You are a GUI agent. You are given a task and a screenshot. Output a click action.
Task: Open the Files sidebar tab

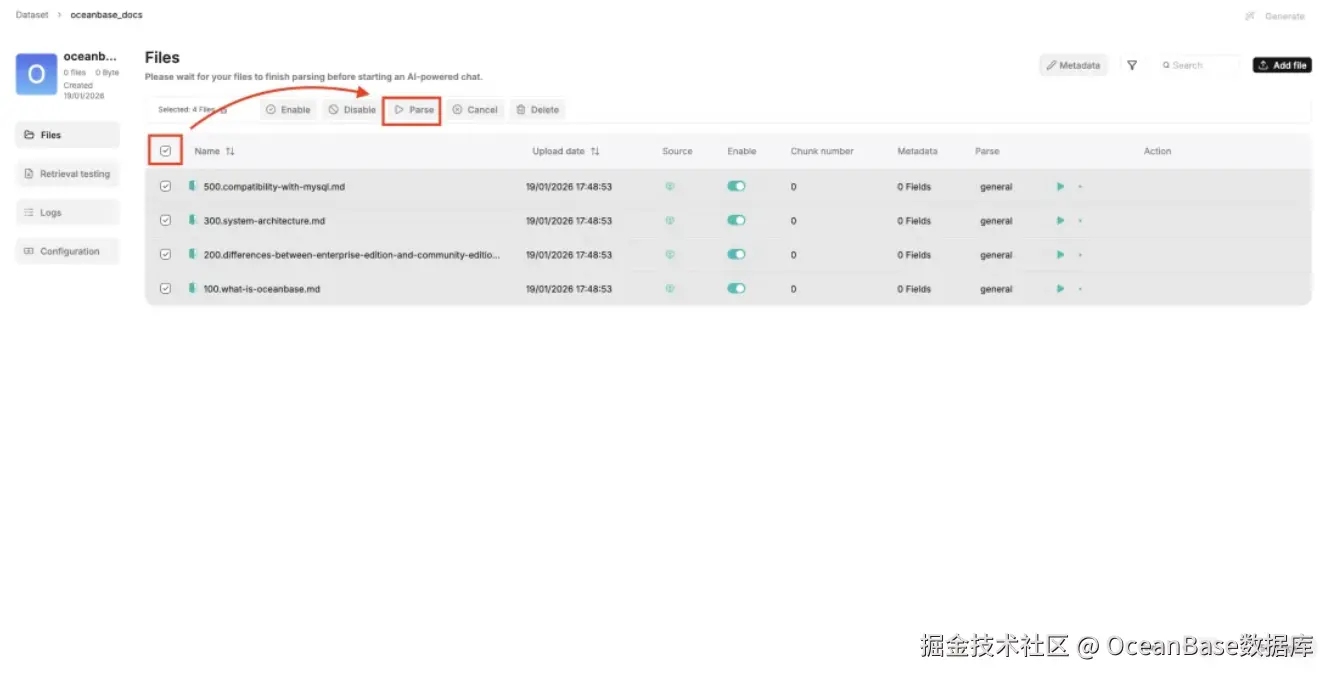coord(67,135)
